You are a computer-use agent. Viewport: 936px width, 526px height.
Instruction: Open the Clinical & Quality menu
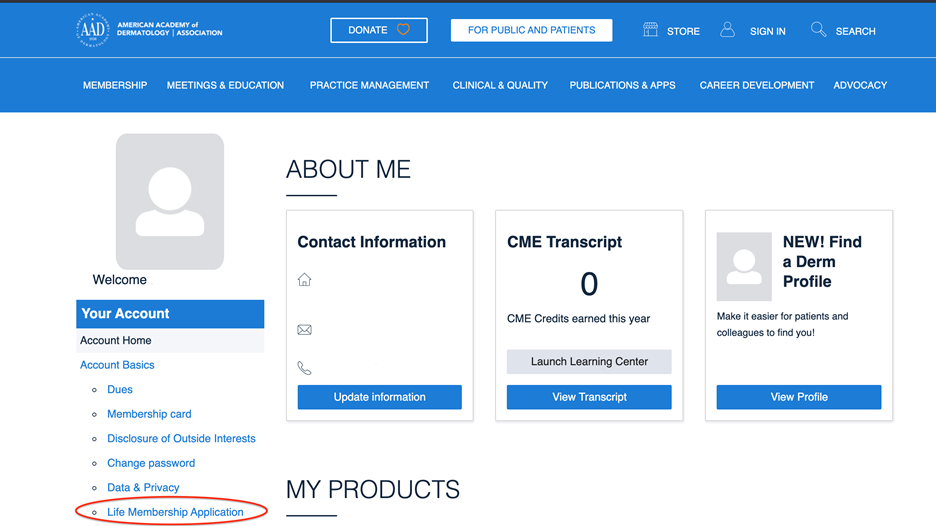tap(500, 85)
